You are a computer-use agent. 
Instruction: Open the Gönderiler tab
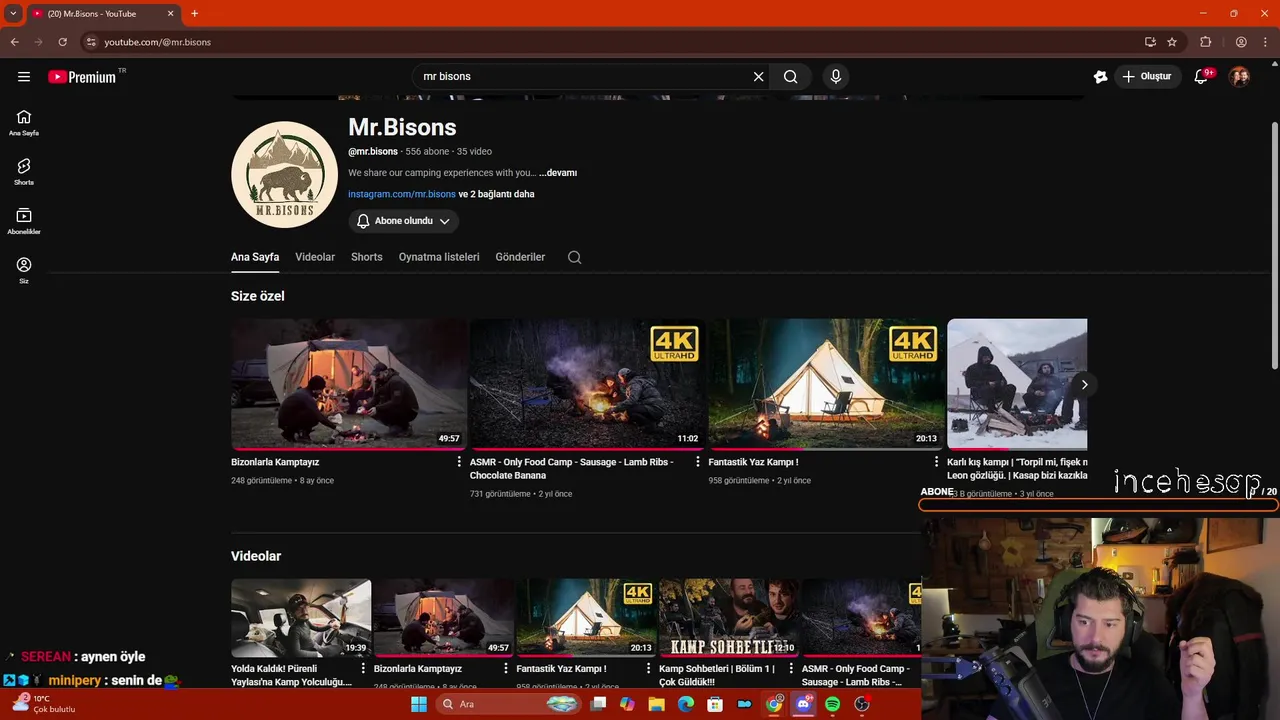[520, 257]
